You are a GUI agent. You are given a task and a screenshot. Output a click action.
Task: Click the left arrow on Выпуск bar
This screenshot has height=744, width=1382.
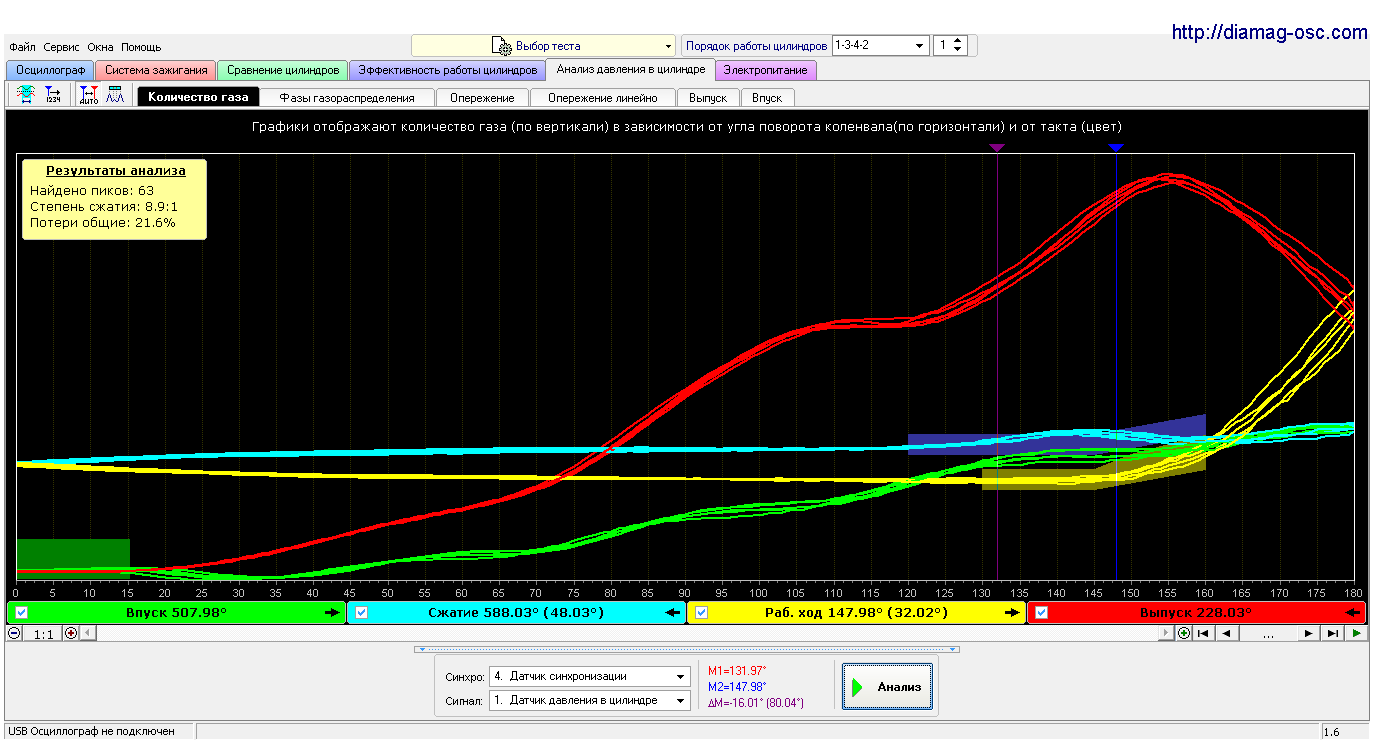coord(1353,613)
